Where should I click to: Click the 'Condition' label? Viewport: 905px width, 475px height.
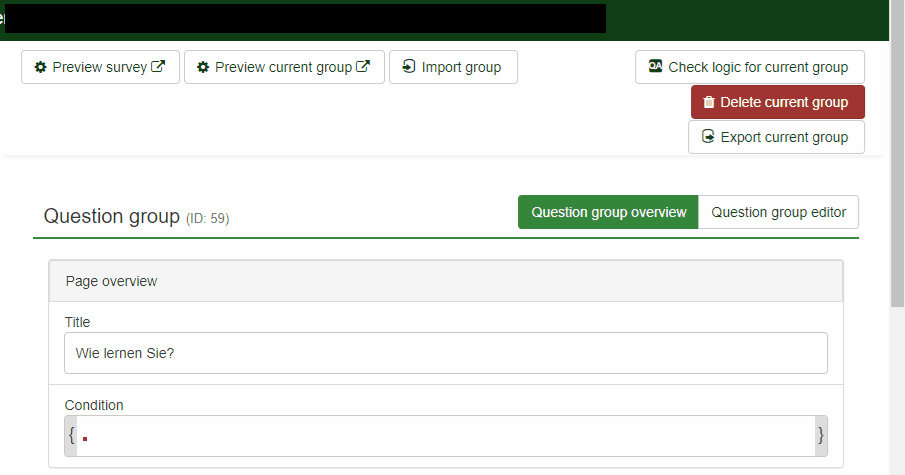(94, 405)
